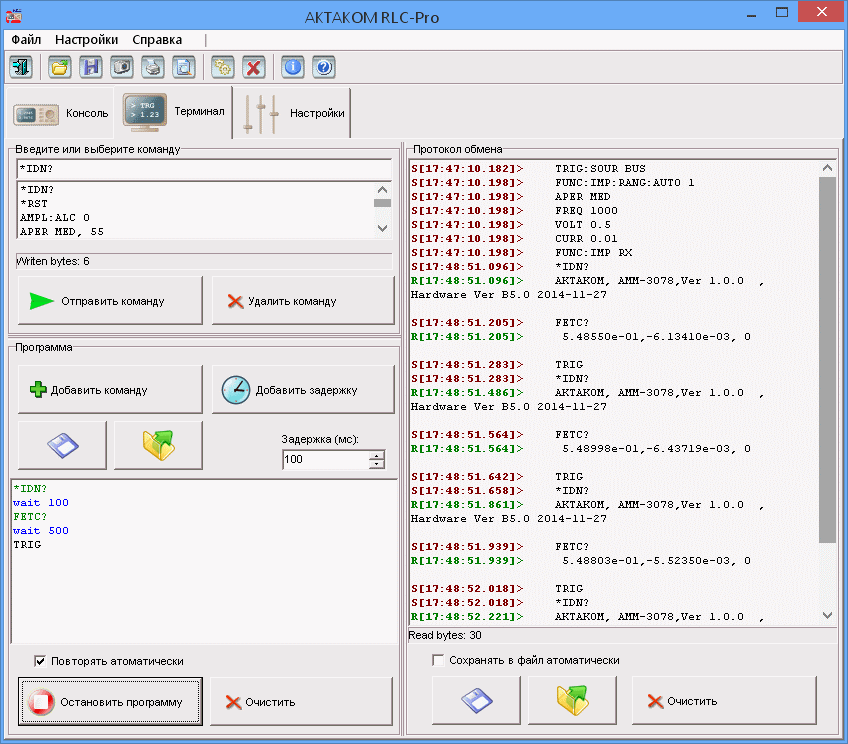Click log line TRIG:SOUR BUS

pyautogui.click(x=600, y=169)
